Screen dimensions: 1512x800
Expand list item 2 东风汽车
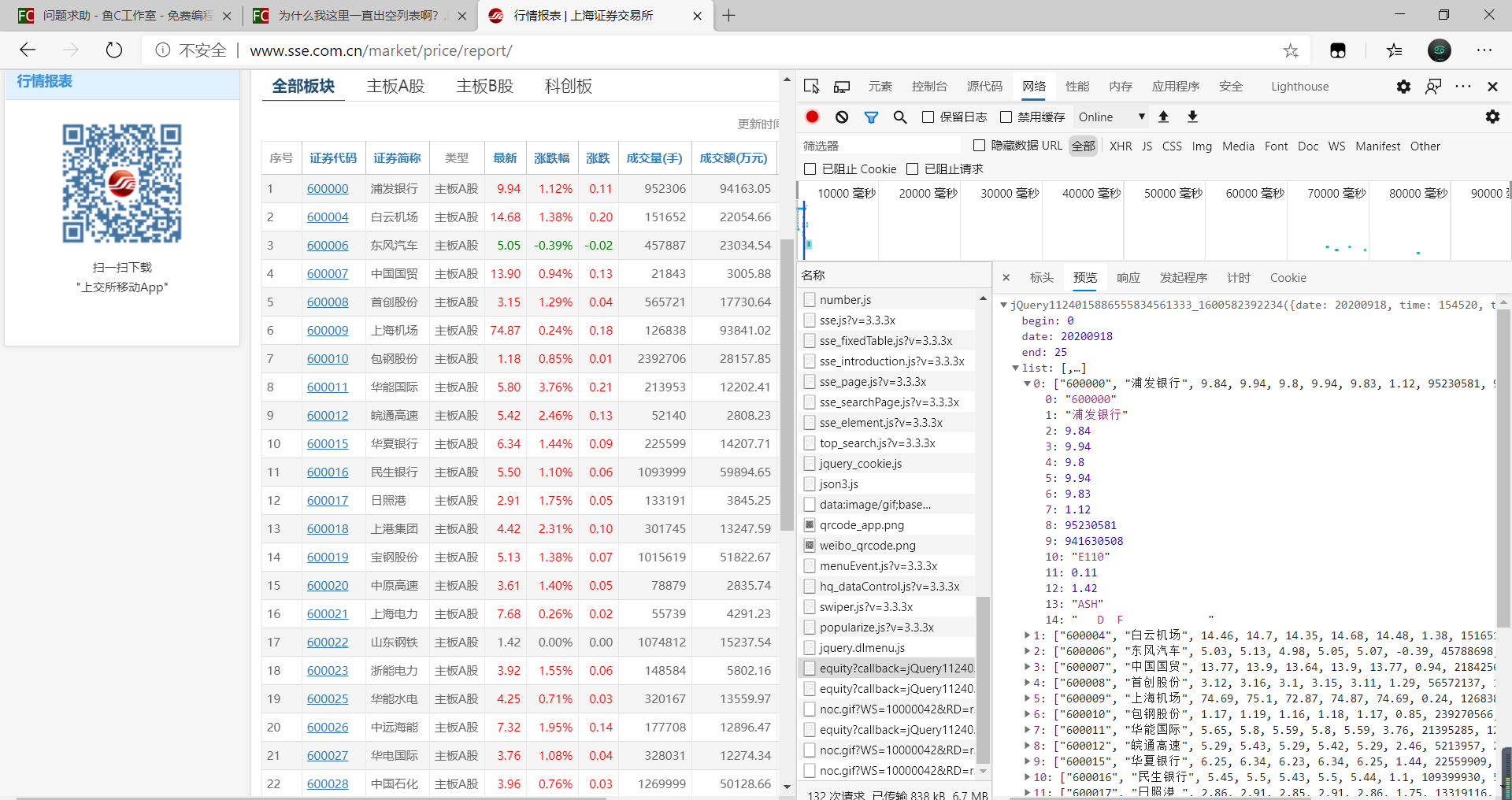pos(1027,651)
